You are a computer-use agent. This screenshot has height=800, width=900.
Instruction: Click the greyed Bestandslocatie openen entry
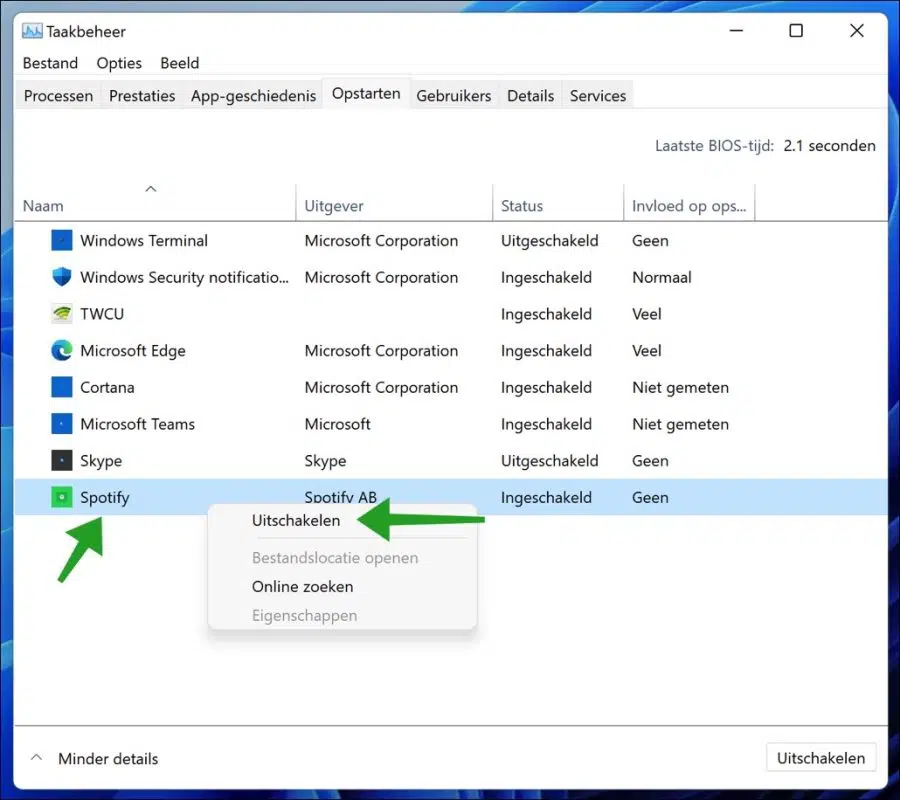point(335,558)
